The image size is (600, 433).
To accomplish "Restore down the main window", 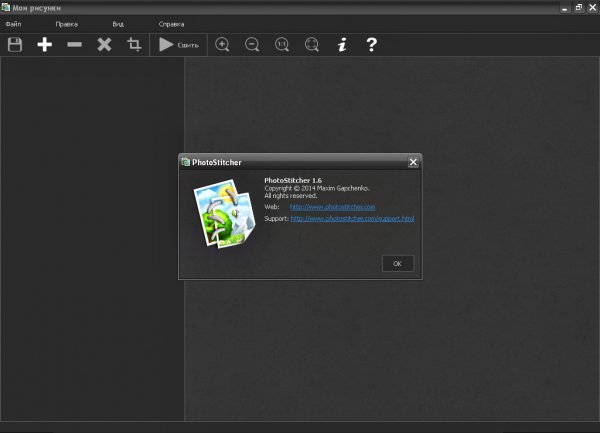I will (x=579, y=8).
